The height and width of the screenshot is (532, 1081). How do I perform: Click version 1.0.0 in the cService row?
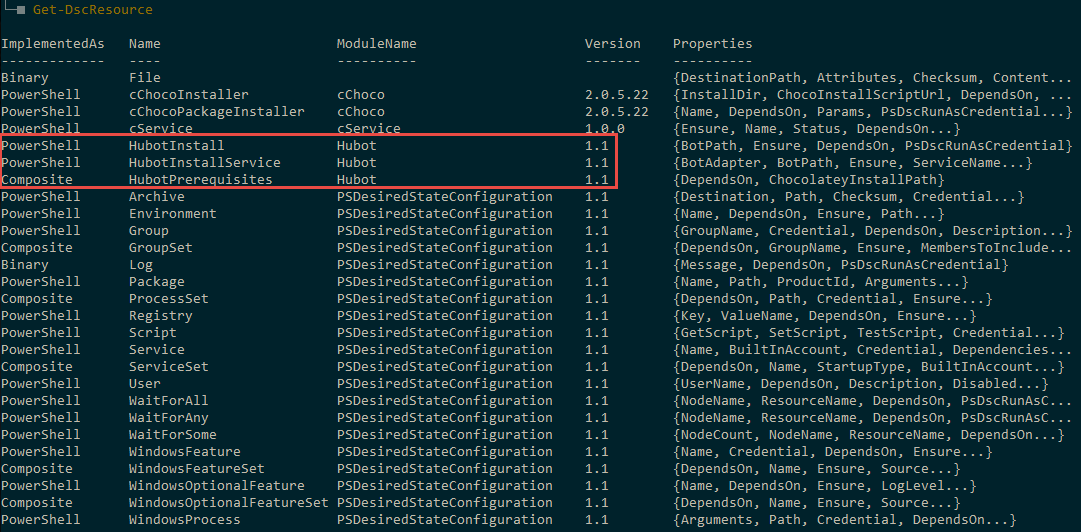point(604,129)
